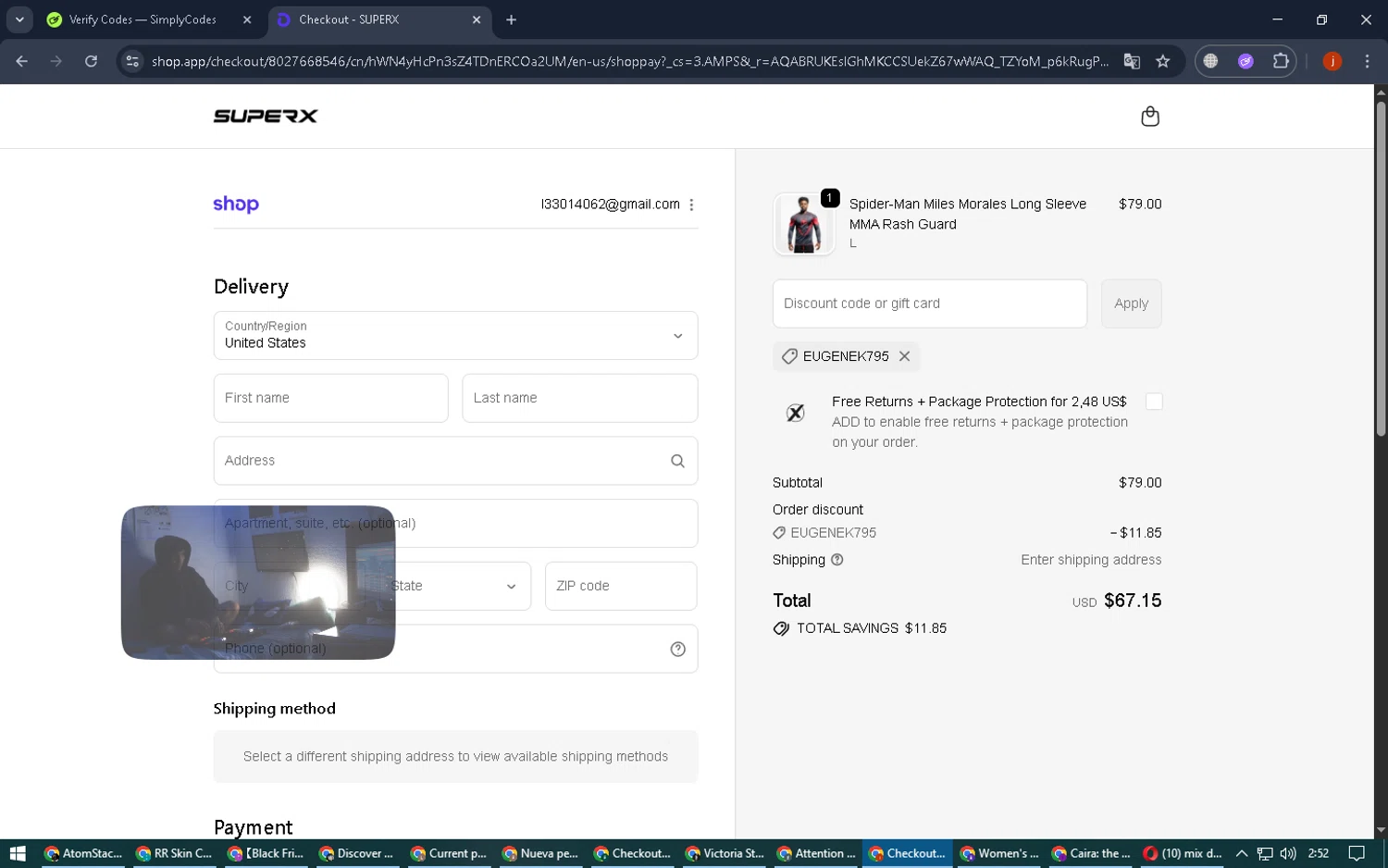Viewport: 1388px width, 868px height.
Task: Open the Attention ... taskbar window
Action: (817, 853)
